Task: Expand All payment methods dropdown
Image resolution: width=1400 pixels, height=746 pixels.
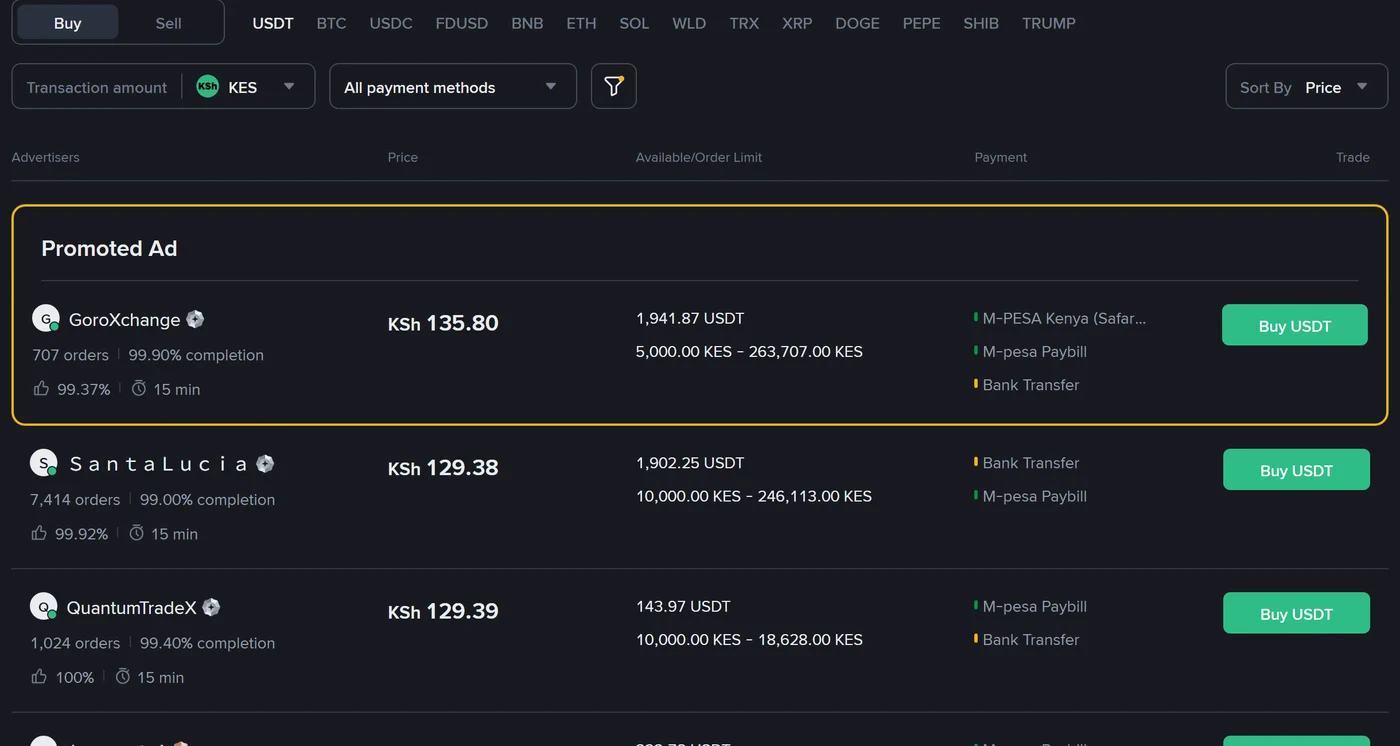Action: (x=453, y=87)
